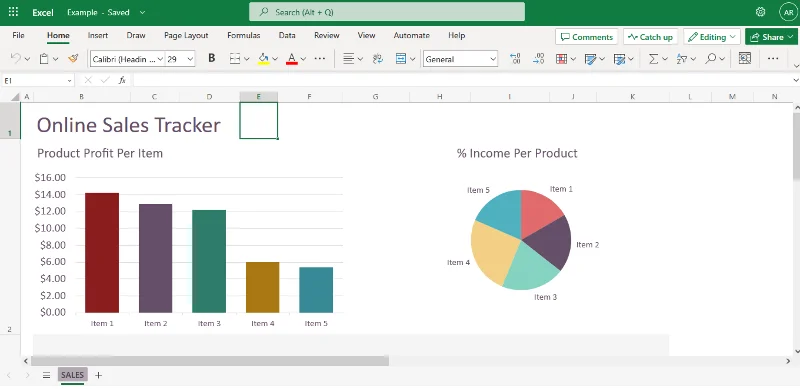
Task: Click the Catch up button
Action: click(651, 37)
